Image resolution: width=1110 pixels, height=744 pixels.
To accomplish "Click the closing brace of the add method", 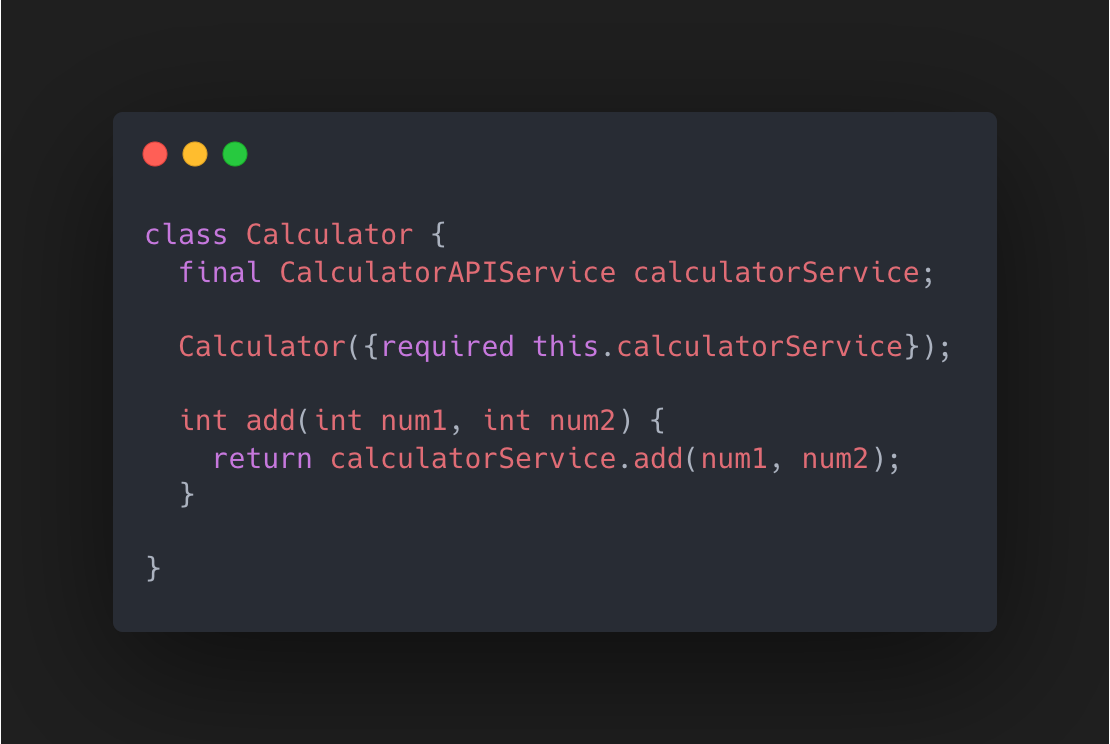I will [187, 495].
